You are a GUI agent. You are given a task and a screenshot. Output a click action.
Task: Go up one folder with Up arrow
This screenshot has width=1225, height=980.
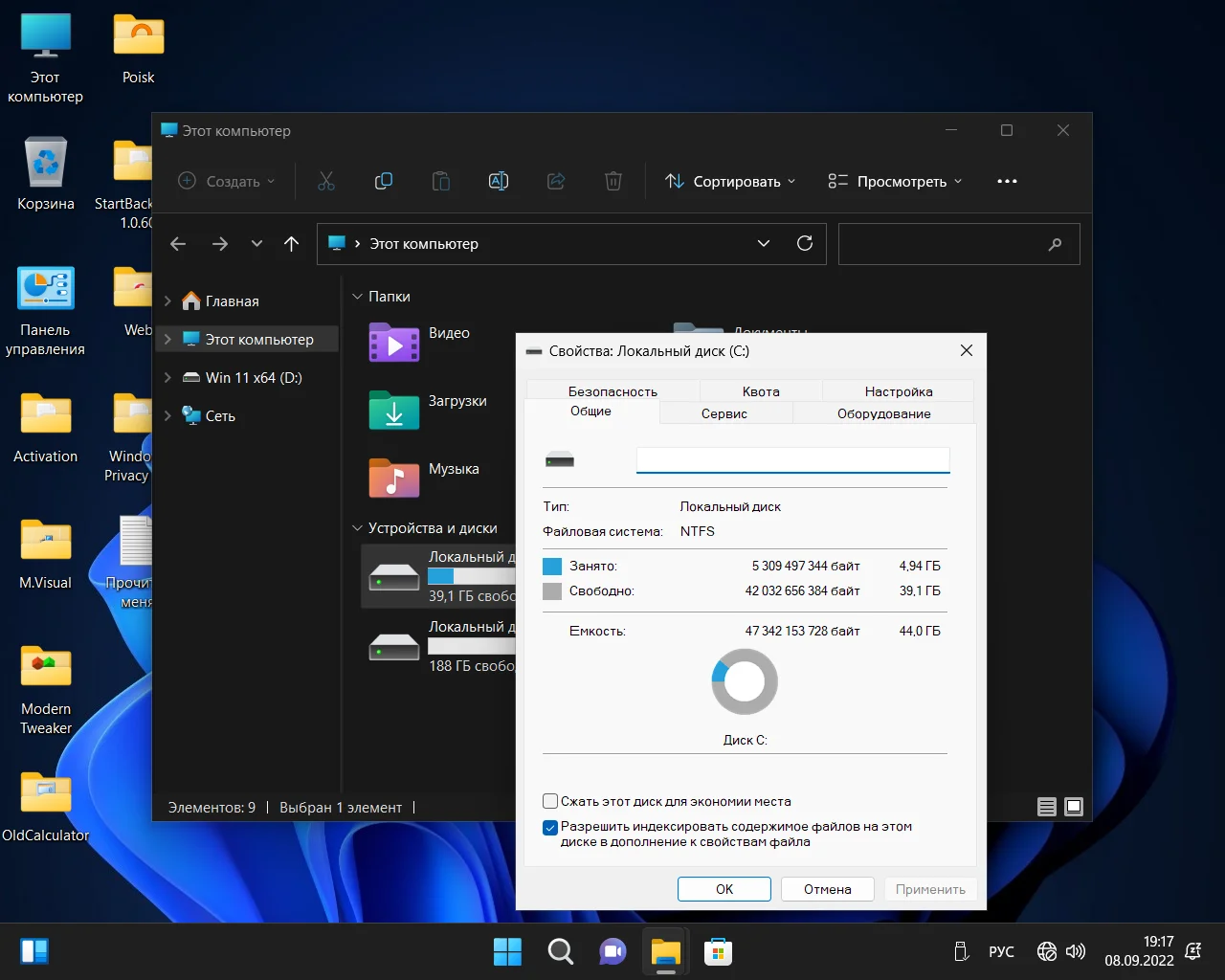tap(292, 244)
